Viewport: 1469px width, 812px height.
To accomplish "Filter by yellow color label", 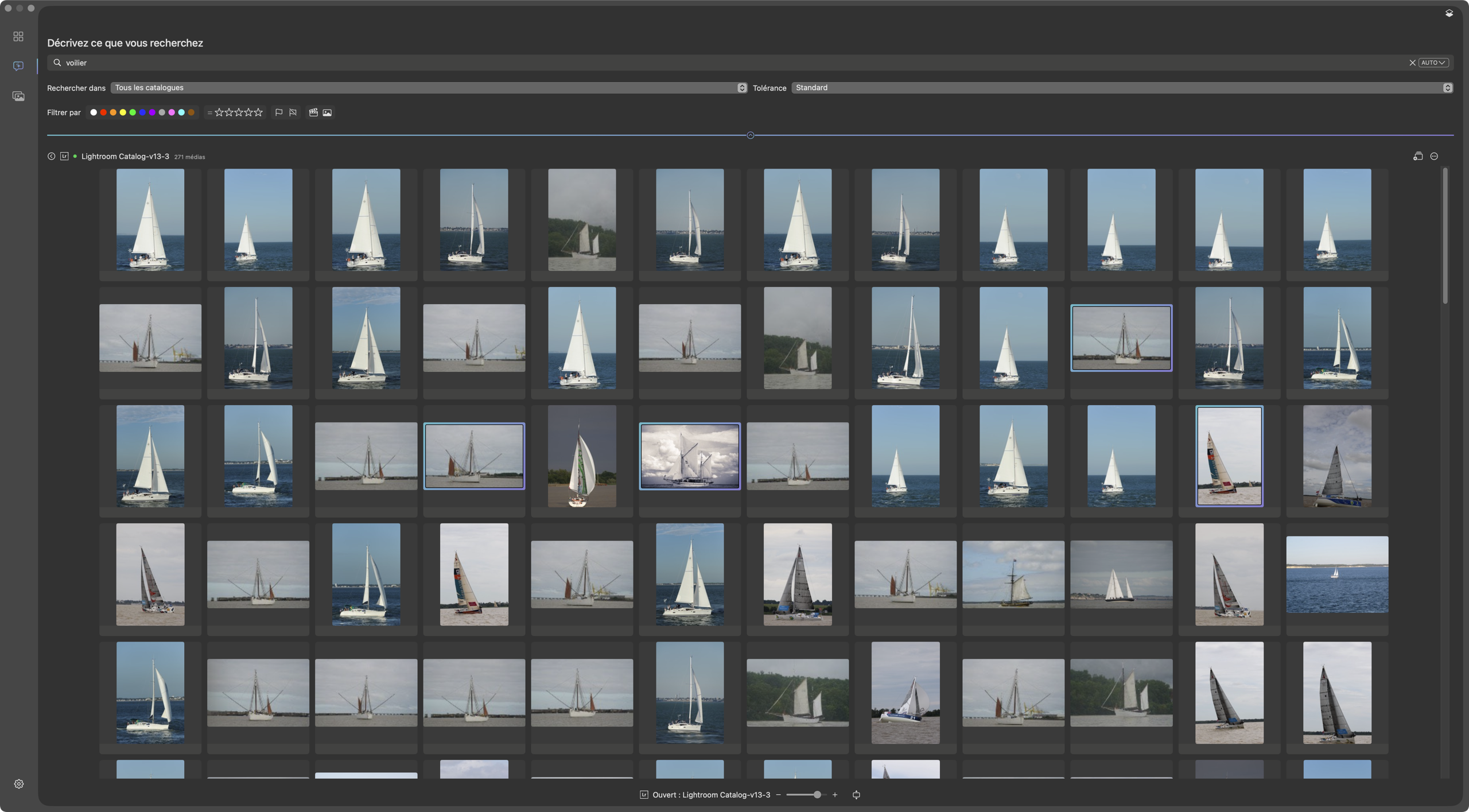I will click(123, 112).
